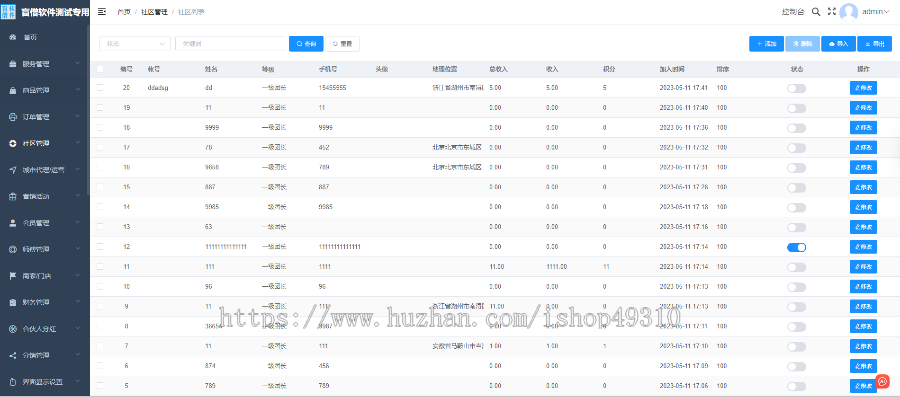Click the 删除 delete button

(x=802, y=44)
